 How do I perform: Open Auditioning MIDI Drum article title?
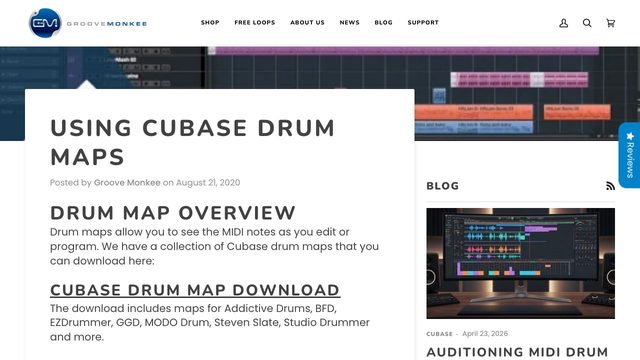click(517, 352)
